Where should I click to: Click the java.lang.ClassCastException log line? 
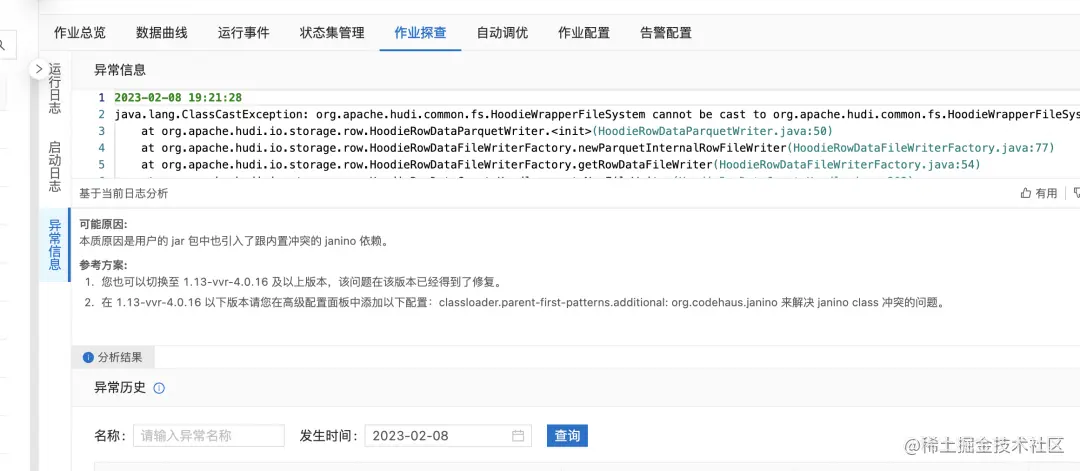tap(596, 114)
